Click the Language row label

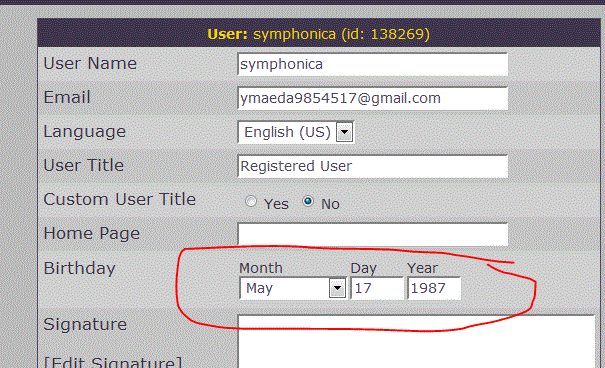(x=84, y=132)
